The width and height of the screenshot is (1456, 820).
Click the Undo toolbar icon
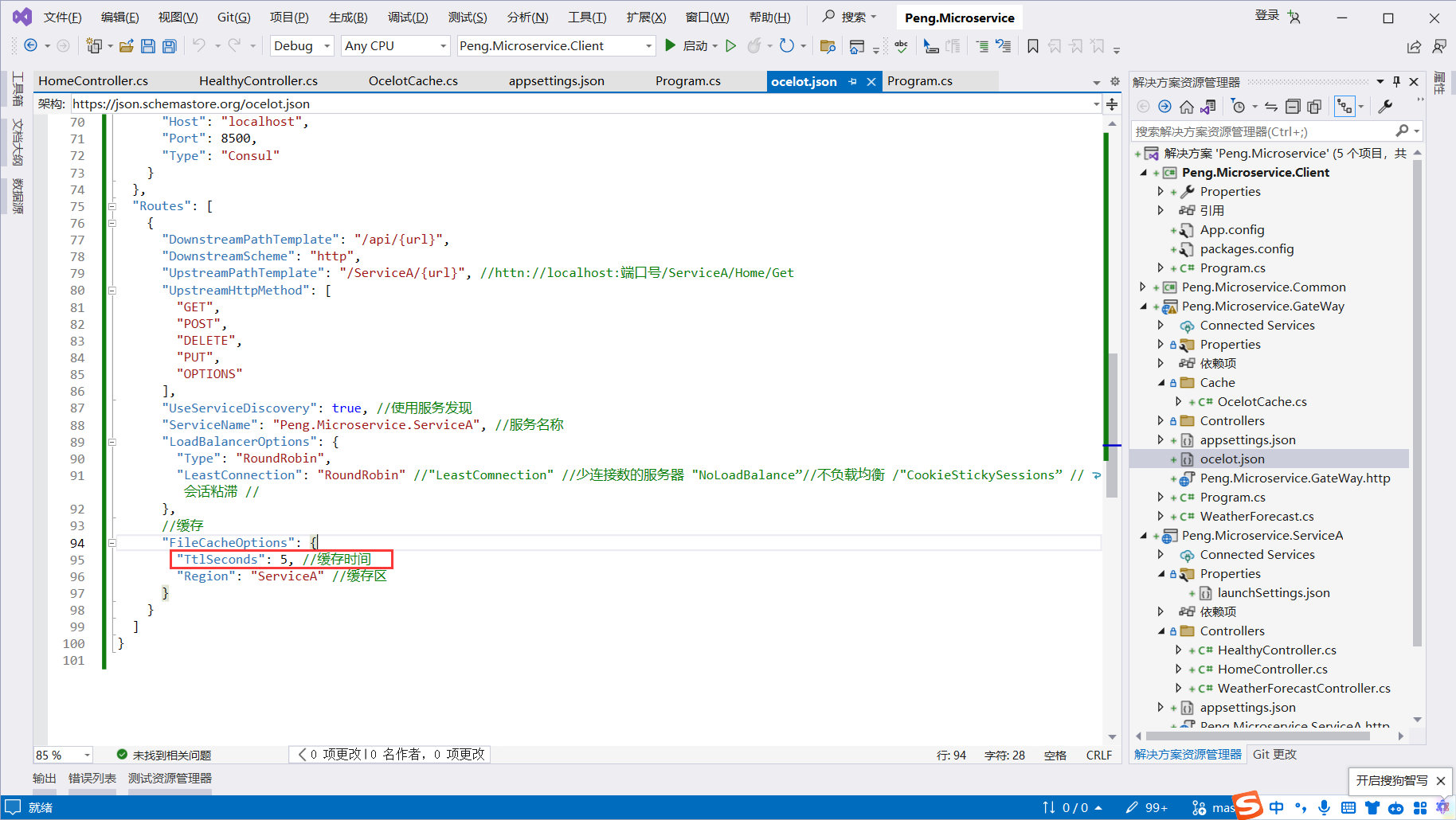(199, 45)
